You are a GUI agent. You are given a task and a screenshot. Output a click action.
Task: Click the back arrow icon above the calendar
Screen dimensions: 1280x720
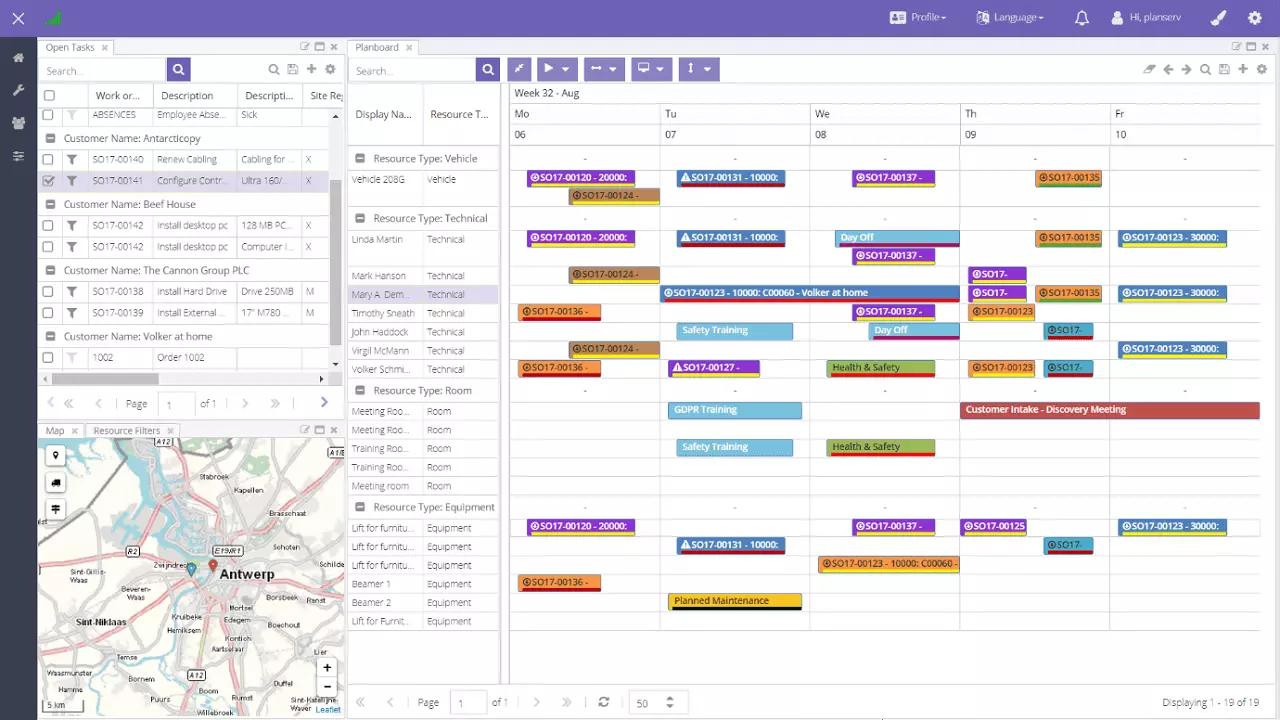click(x=1168, y=69)
